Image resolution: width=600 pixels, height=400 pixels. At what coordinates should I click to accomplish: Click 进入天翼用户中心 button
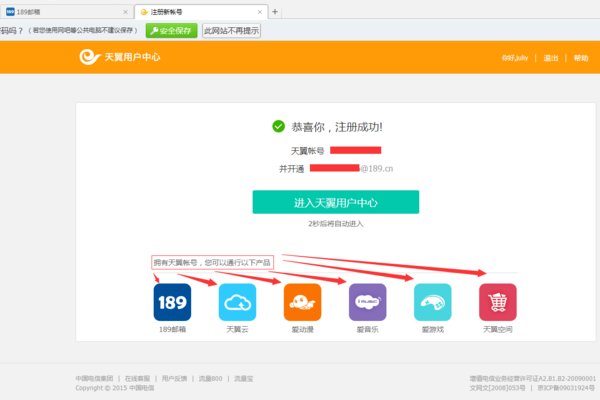click(x=336, y=202)
